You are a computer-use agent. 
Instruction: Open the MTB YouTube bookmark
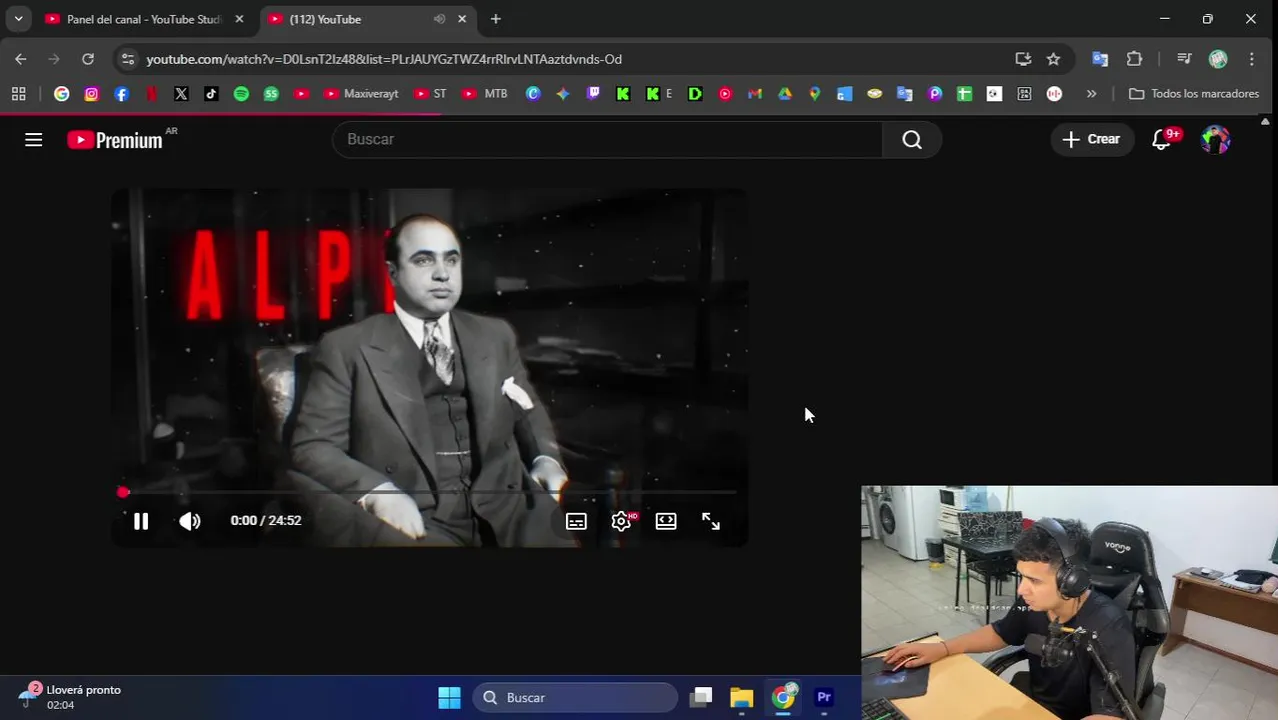coord(485,93)
